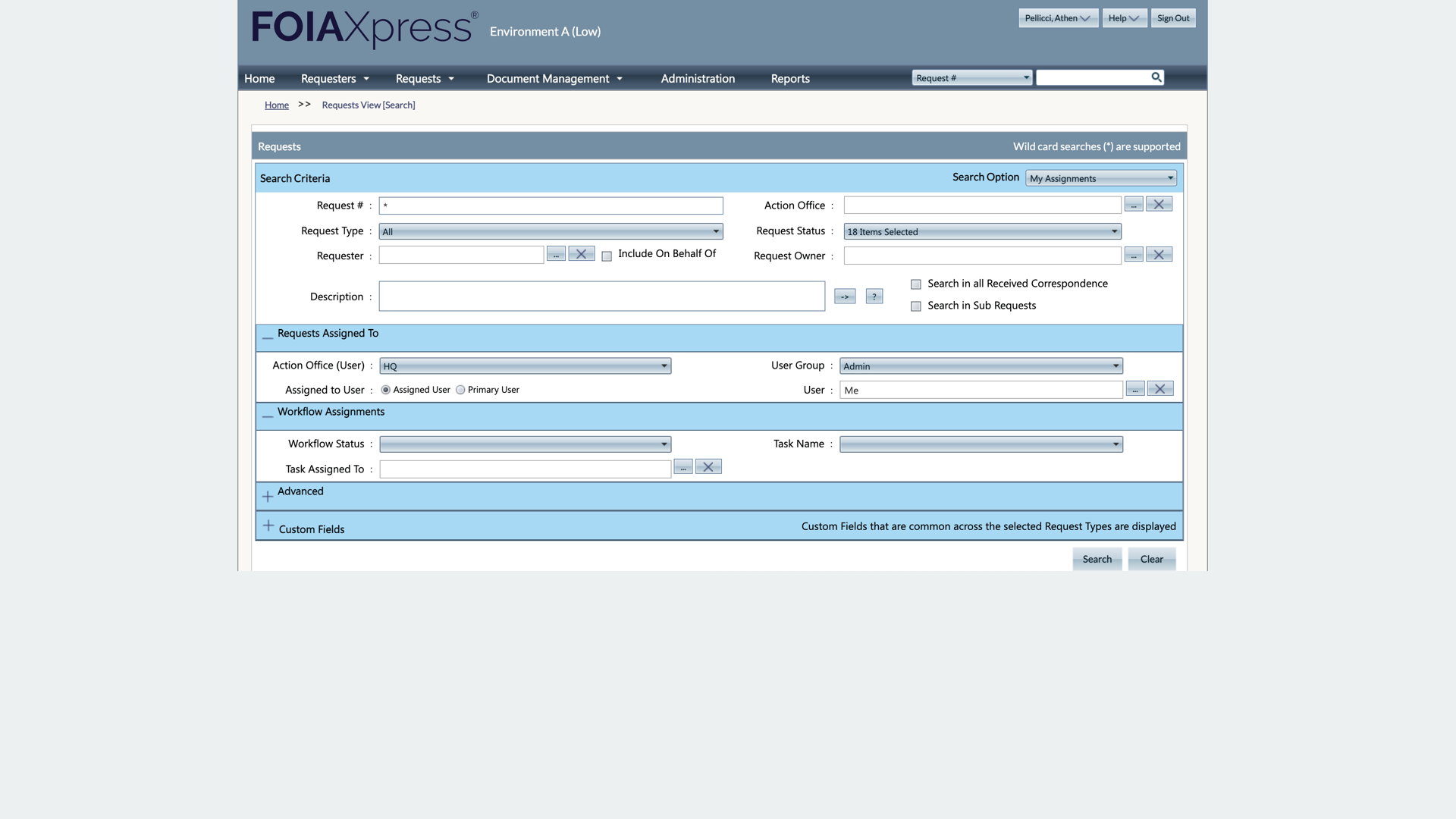
Task: Clear the Task Assigned To field
Action: pyautogui.click(x=708, y=467)
